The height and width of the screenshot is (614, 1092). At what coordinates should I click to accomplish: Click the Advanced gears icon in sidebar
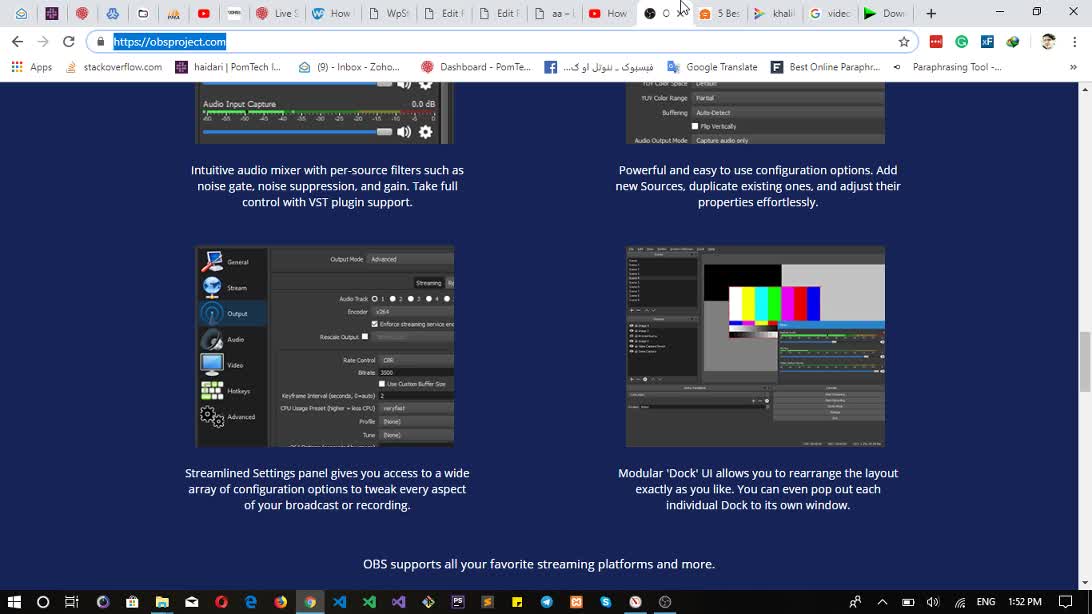click(x=212, y=417)
